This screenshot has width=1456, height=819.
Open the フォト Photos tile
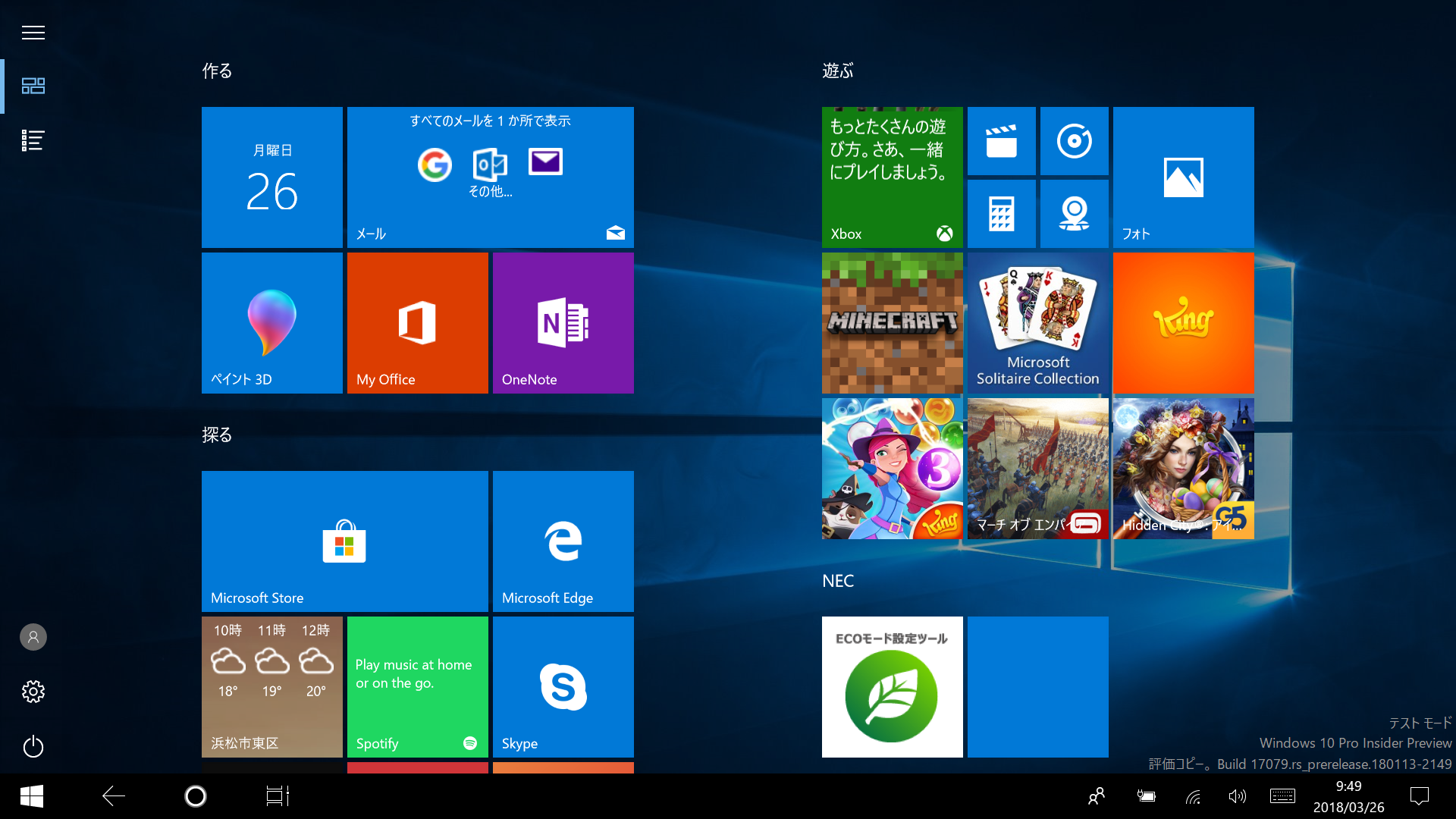(1184, 177)
